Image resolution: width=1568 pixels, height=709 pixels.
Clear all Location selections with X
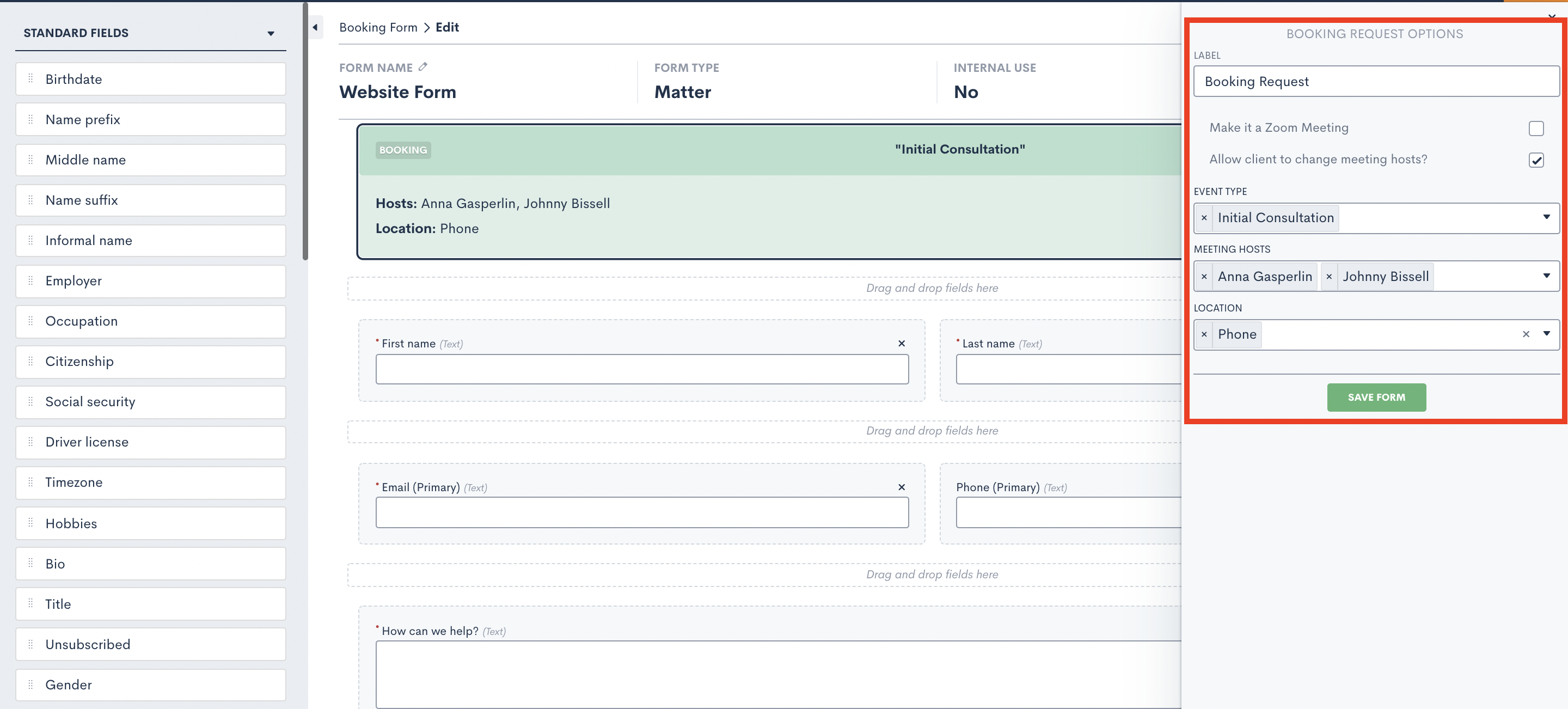(1526, 334)
